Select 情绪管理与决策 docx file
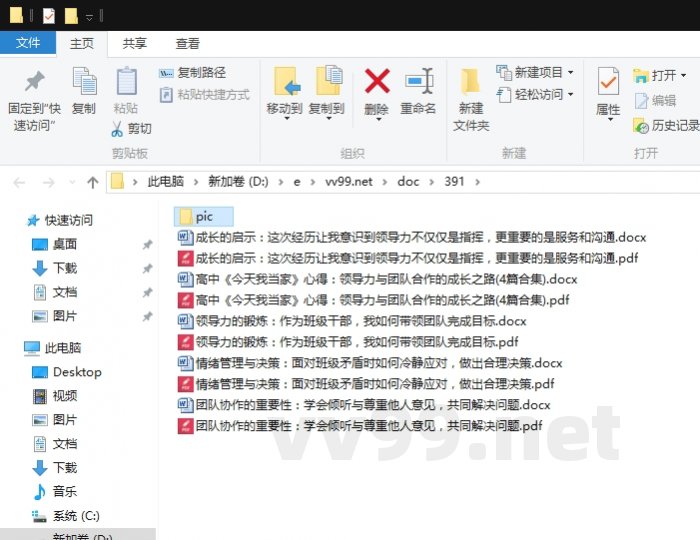 [x=370, y=363]
